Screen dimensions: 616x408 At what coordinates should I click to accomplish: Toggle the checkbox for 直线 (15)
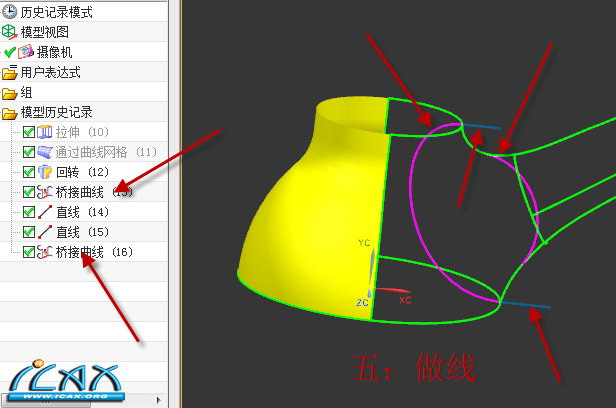click(x=29, y=232)
